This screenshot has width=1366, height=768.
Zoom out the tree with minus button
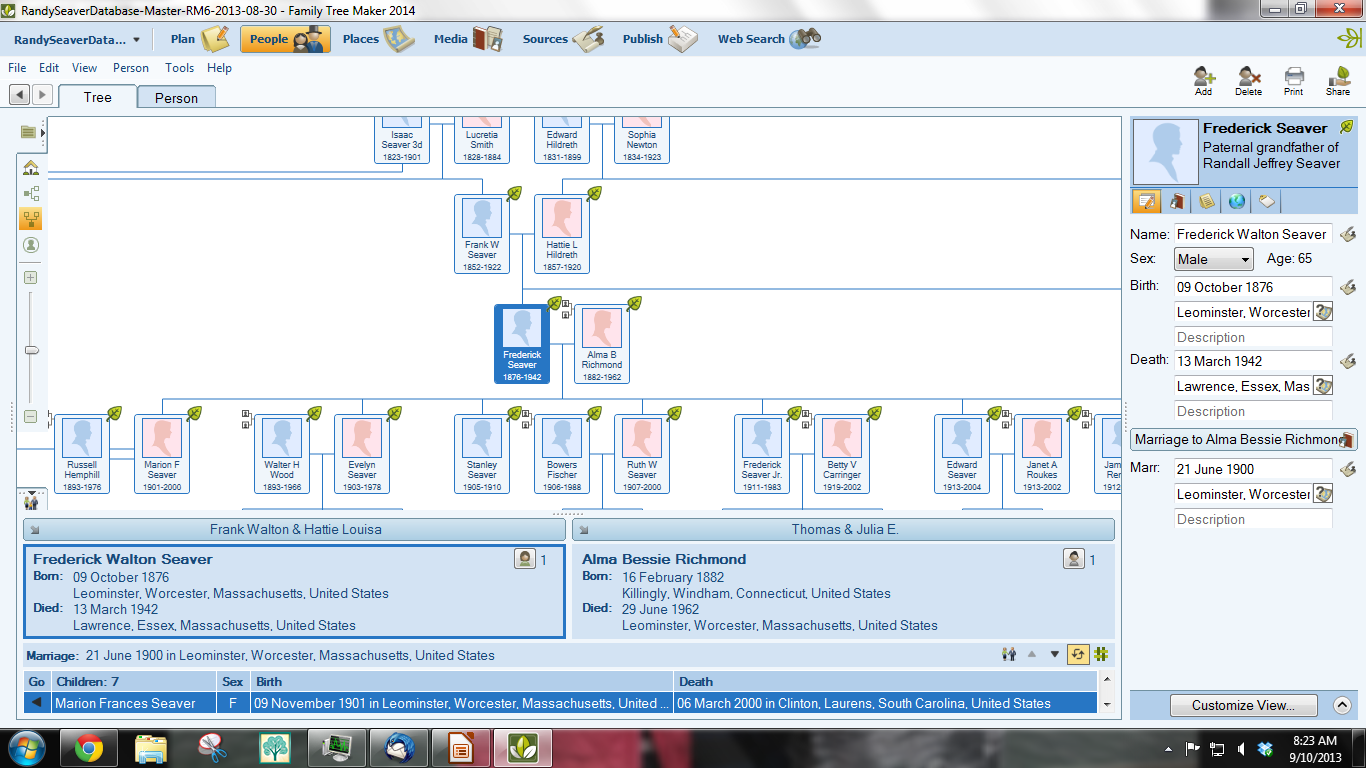click(x=31, y=416)
